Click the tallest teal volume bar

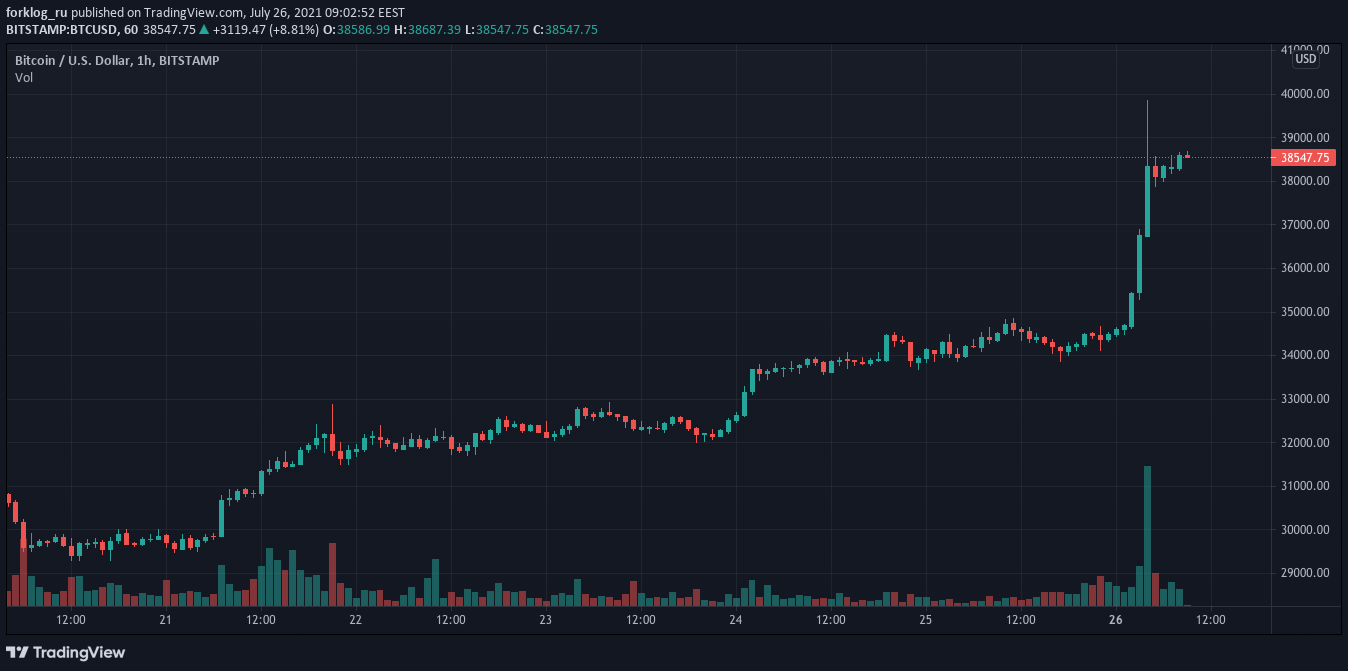click(1147, 536)
